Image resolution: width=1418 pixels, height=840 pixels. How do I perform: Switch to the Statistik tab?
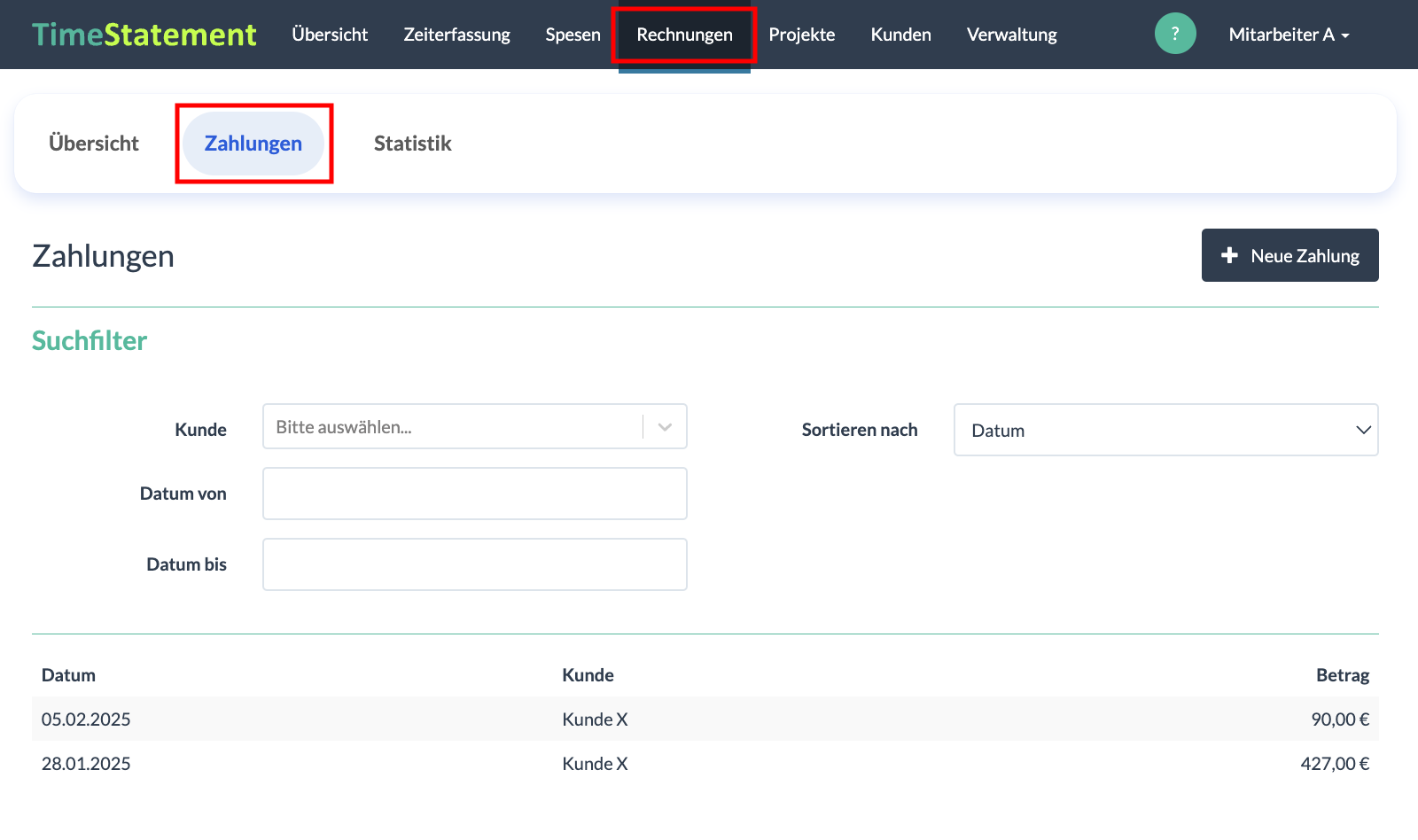click(x=412, y=144)
